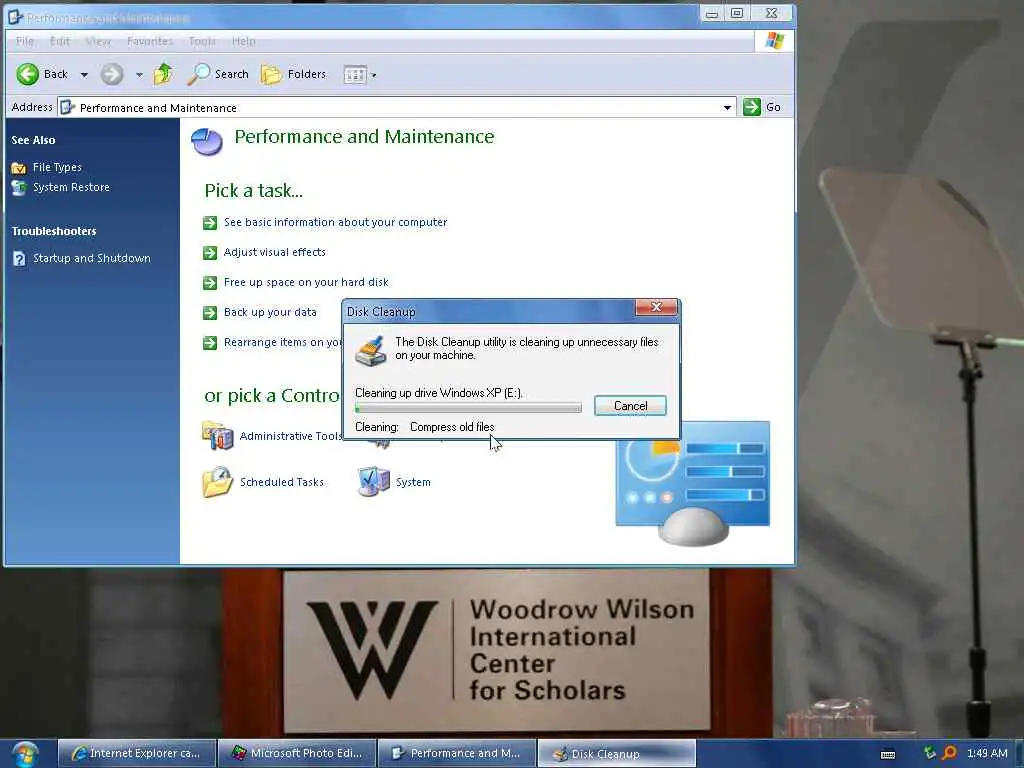1024x768 pixels.
Task: Click the 'Compress old files' cleaning status text
Action: pos(452,427)
